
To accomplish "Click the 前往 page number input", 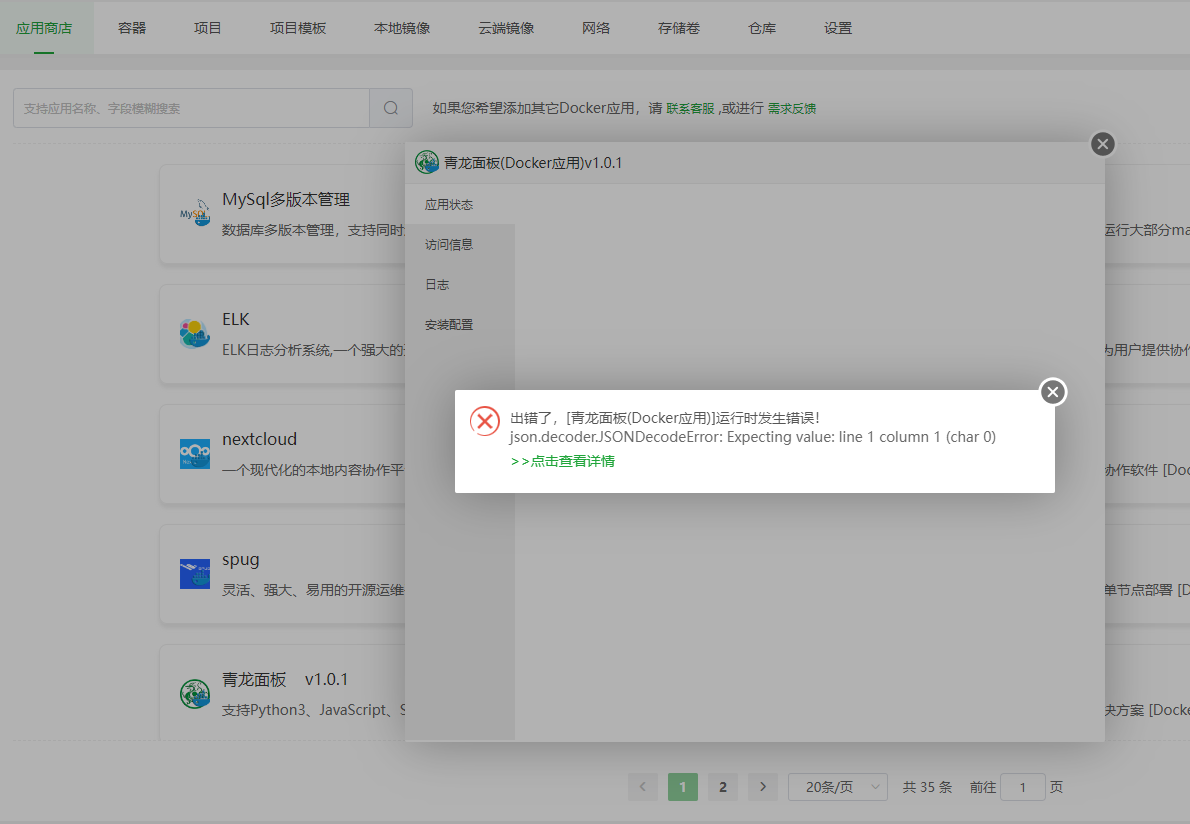I will (x=1022, y=787).
